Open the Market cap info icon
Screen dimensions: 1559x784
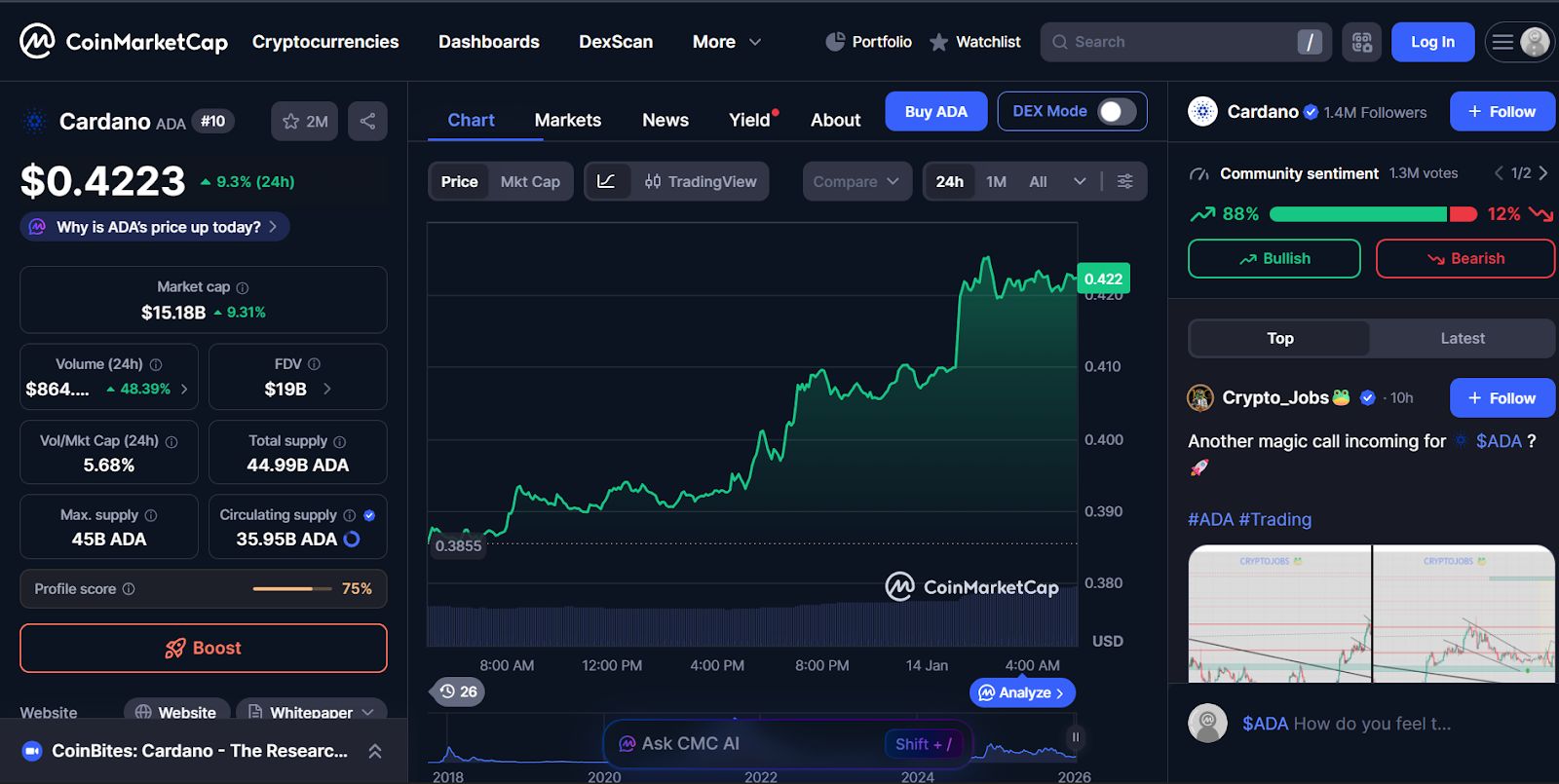(243, 287)
